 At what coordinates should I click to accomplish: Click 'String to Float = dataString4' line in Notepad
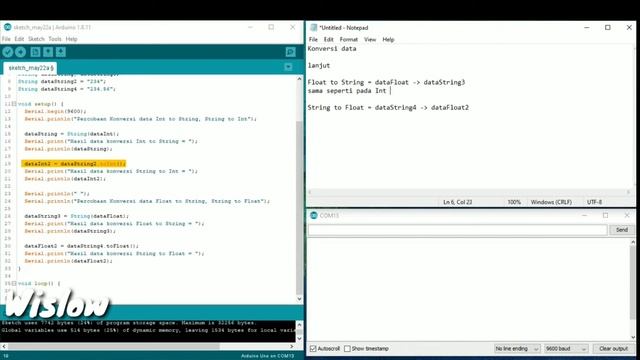[x=388, y=107]
